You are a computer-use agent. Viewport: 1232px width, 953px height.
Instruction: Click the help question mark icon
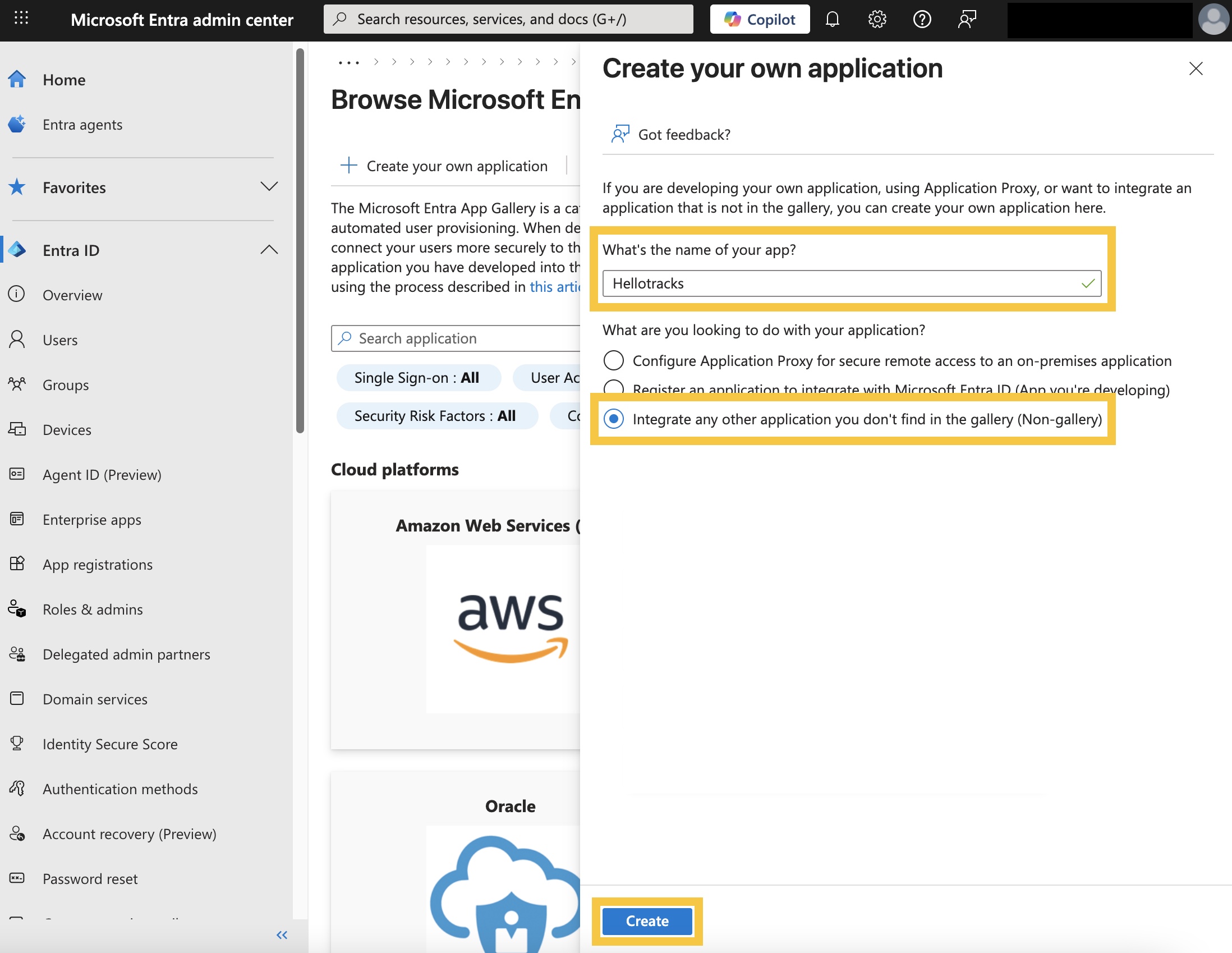point(922,19)
